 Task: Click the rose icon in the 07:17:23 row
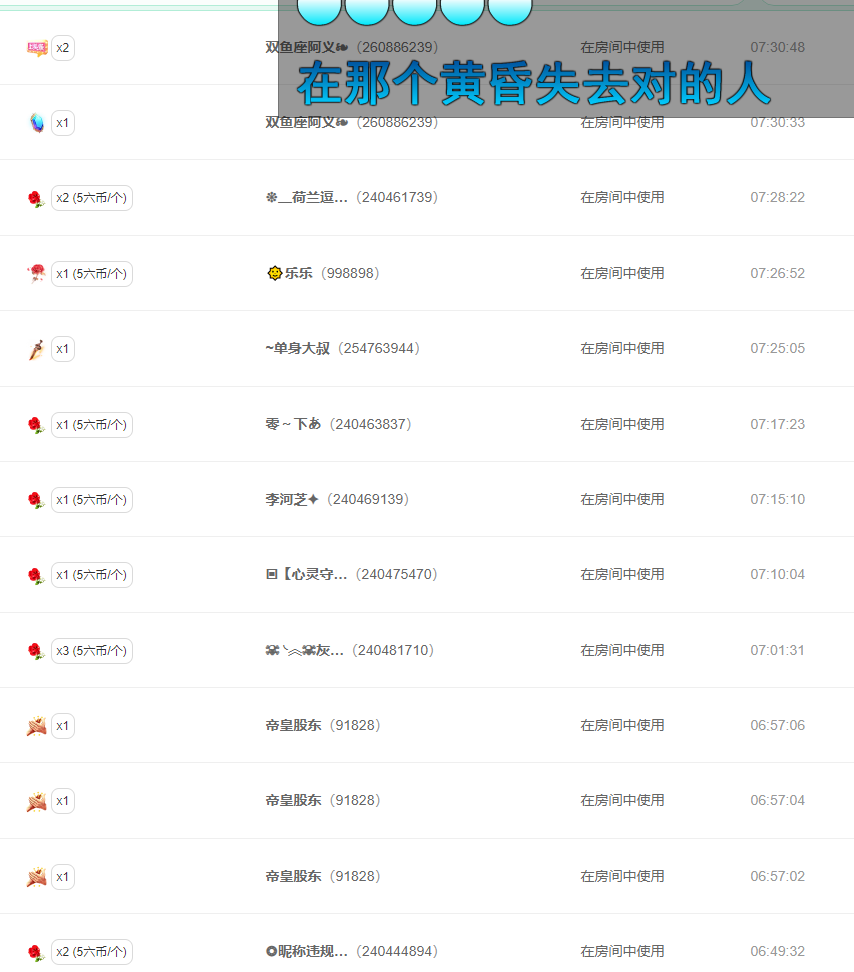36,425
